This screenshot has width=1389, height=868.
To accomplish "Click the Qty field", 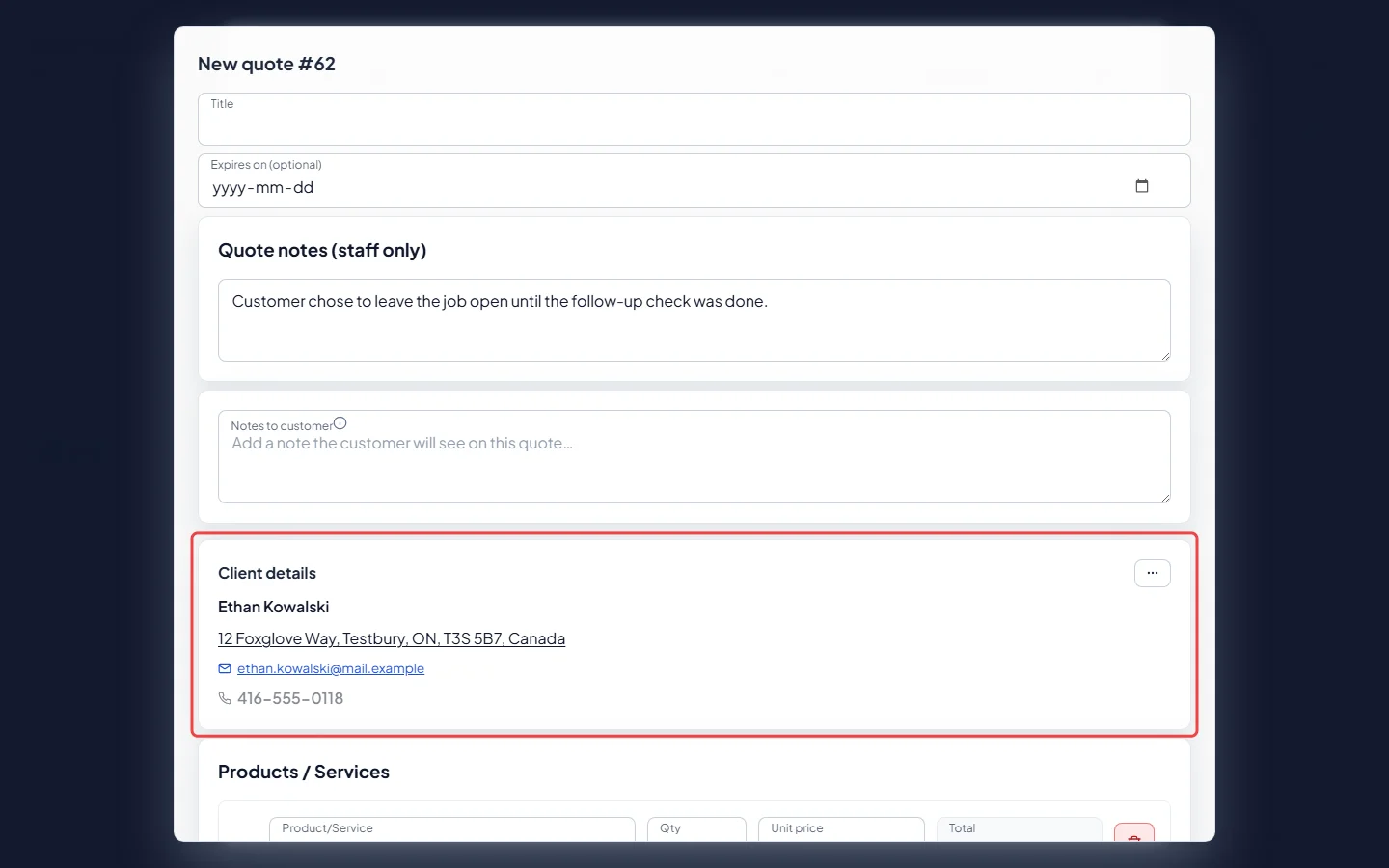I will point(696,829).
